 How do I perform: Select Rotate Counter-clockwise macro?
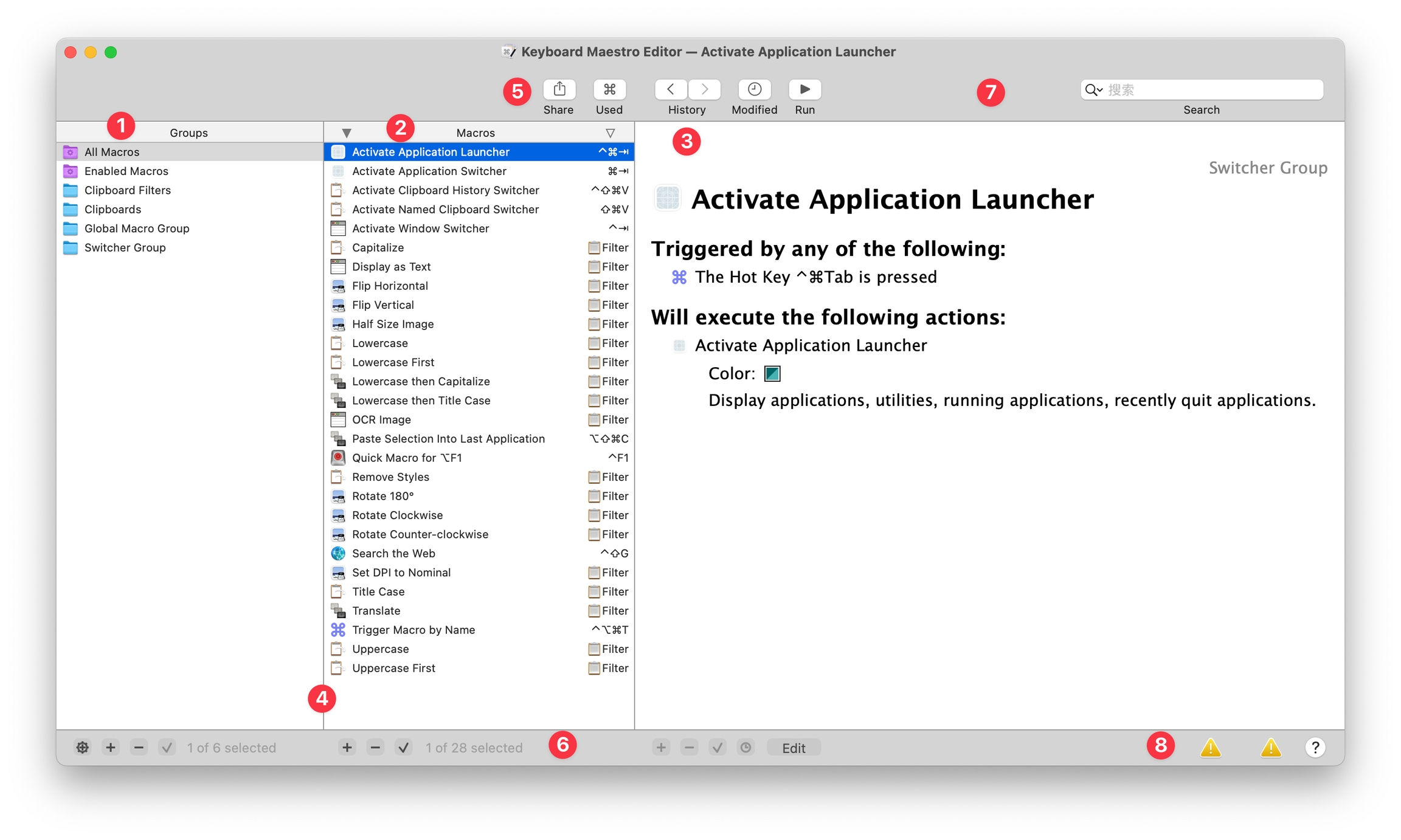tap(479, 534)
